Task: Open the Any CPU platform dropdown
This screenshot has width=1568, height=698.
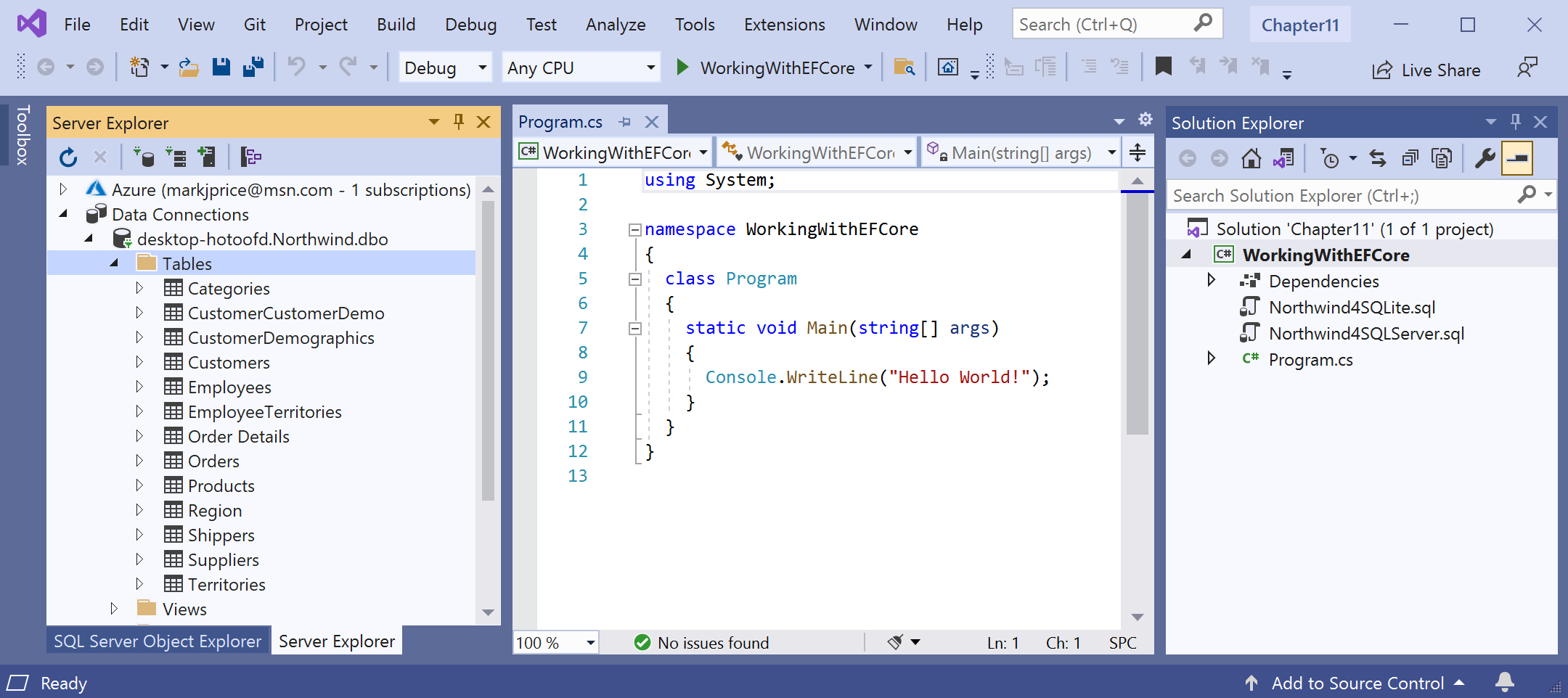Action: tap(650, 67)
